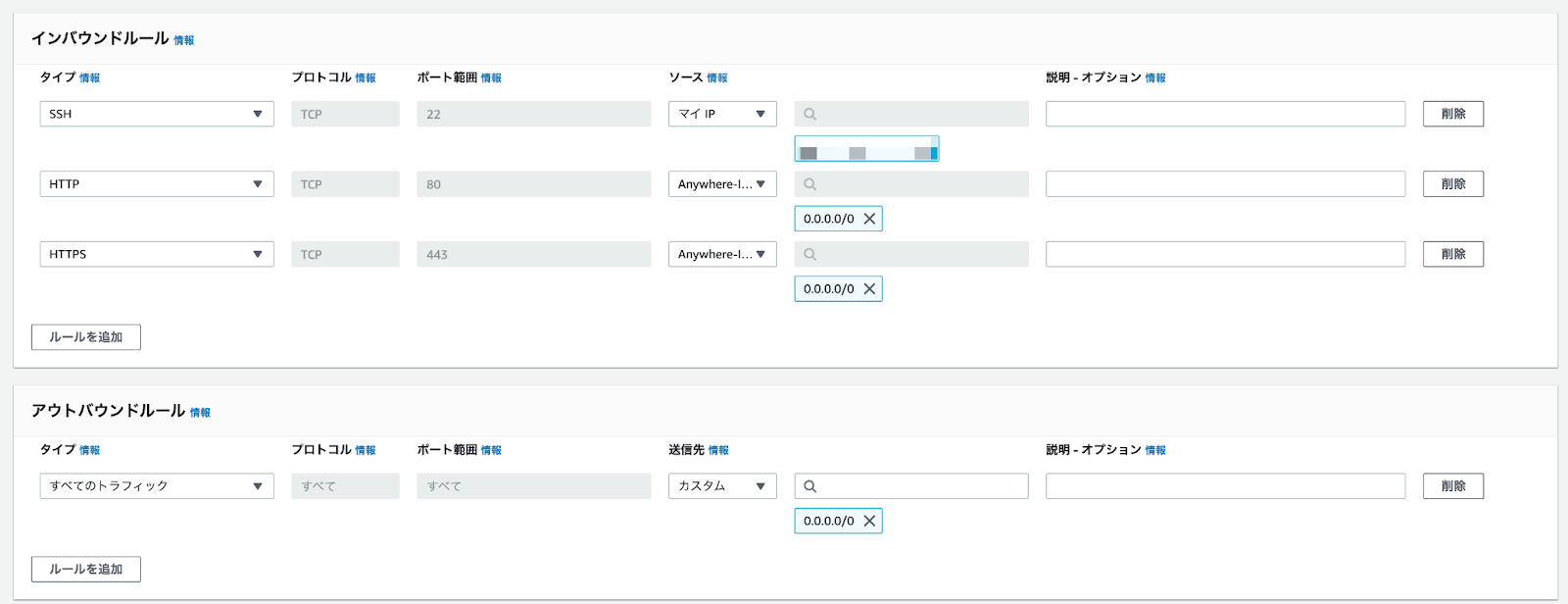1568x604 pixels.
Task: Click the outbound protocol field showing すべて
Action: [345, 486]
